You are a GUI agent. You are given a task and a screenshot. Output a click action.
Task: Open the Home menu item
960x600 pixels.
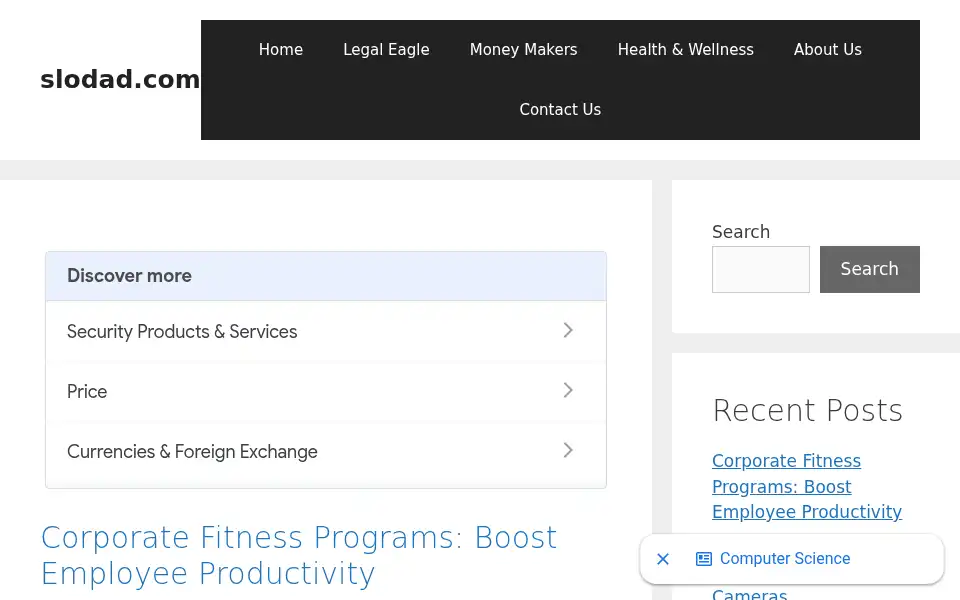(280, 50)
